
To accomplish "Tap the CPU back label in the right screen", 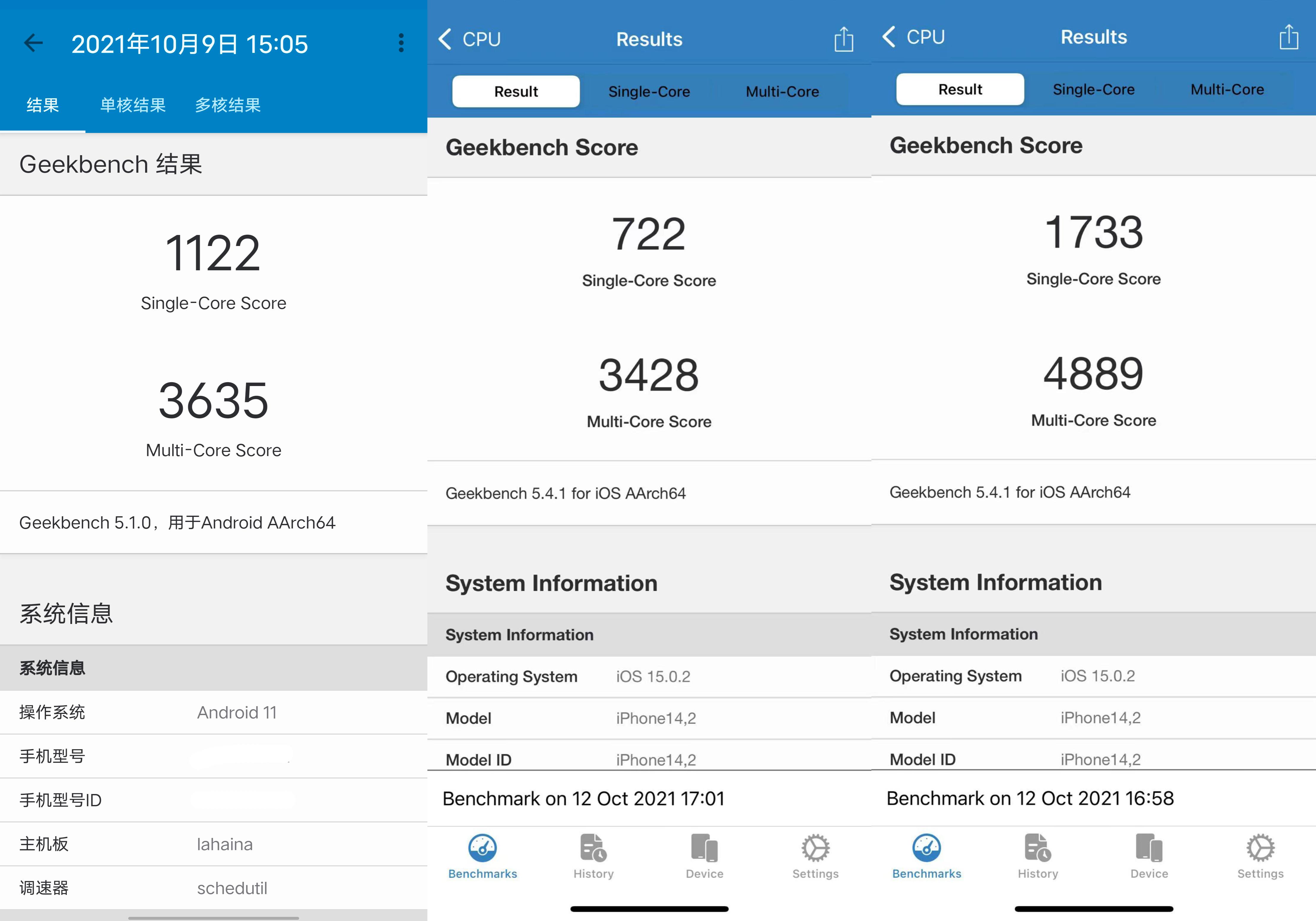I will pyautogui.click(x=926, y=37).
